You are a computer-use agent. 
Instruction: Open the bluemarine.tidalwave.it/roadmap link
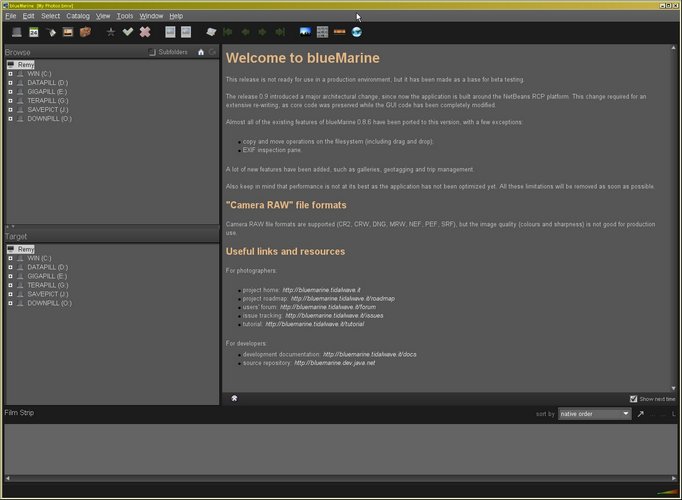tap(339, 298)
